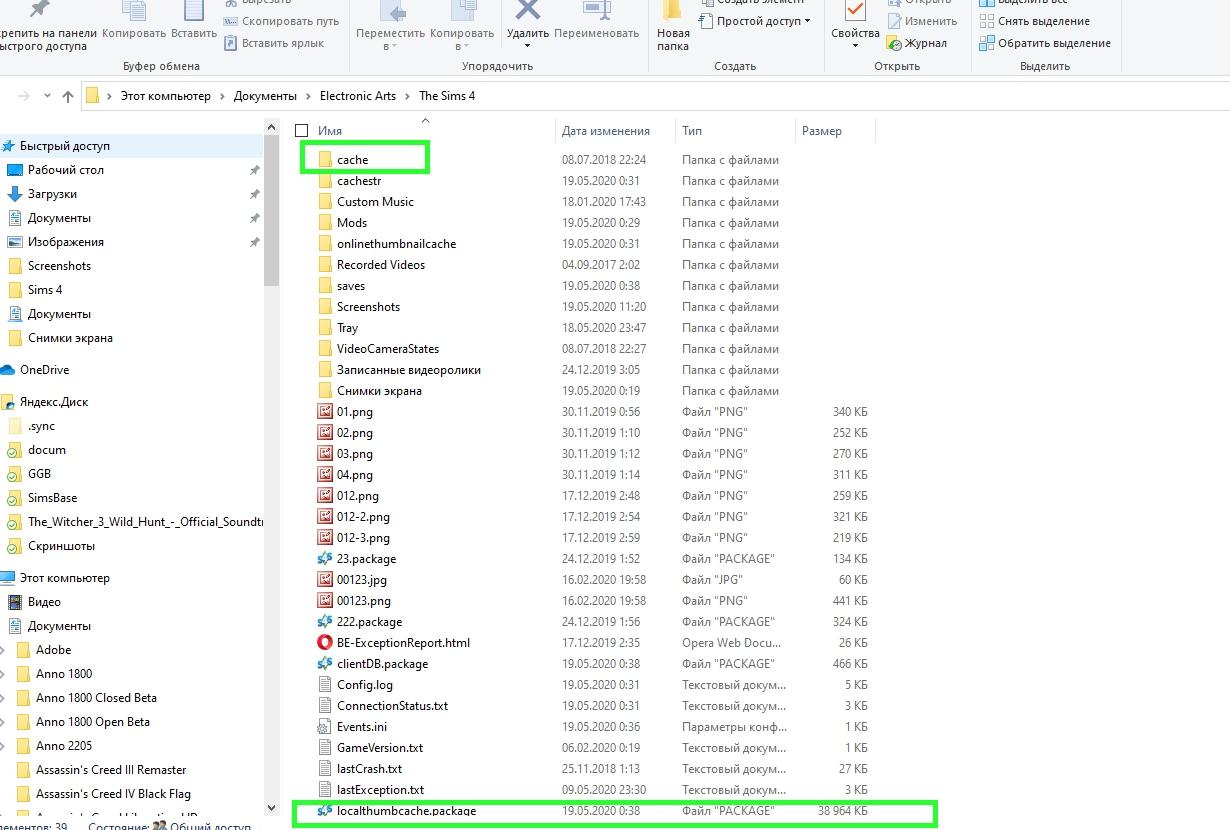Screen dimensions: 1230x830
Task: Click Документы in the address breadcrumb
Action: (265, 96)
